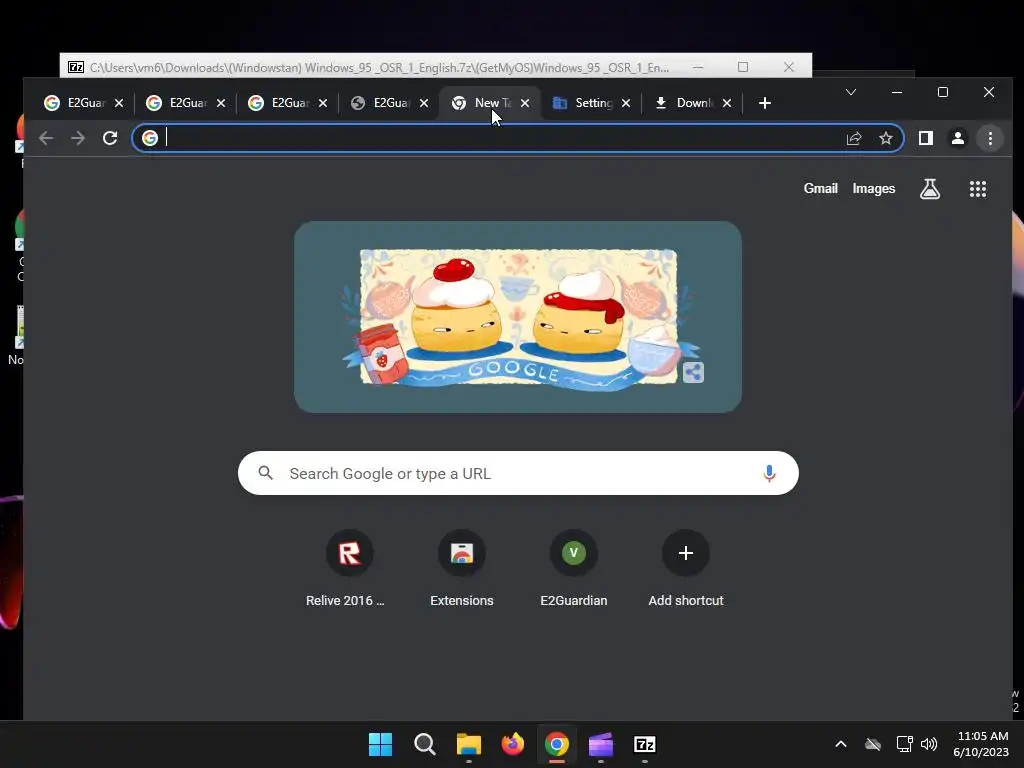Open File Explorer from taskbar
The height and width of the screenshot is (768, 1024).
(468, 744)
